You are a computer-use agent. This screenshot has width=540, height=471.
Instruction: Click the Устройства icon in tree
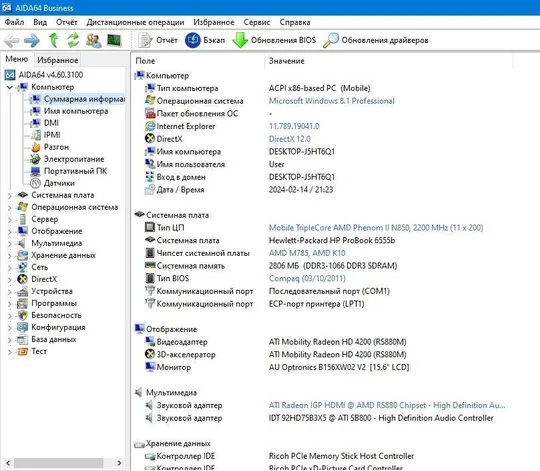pyautogui.click(x=23, y=291)
